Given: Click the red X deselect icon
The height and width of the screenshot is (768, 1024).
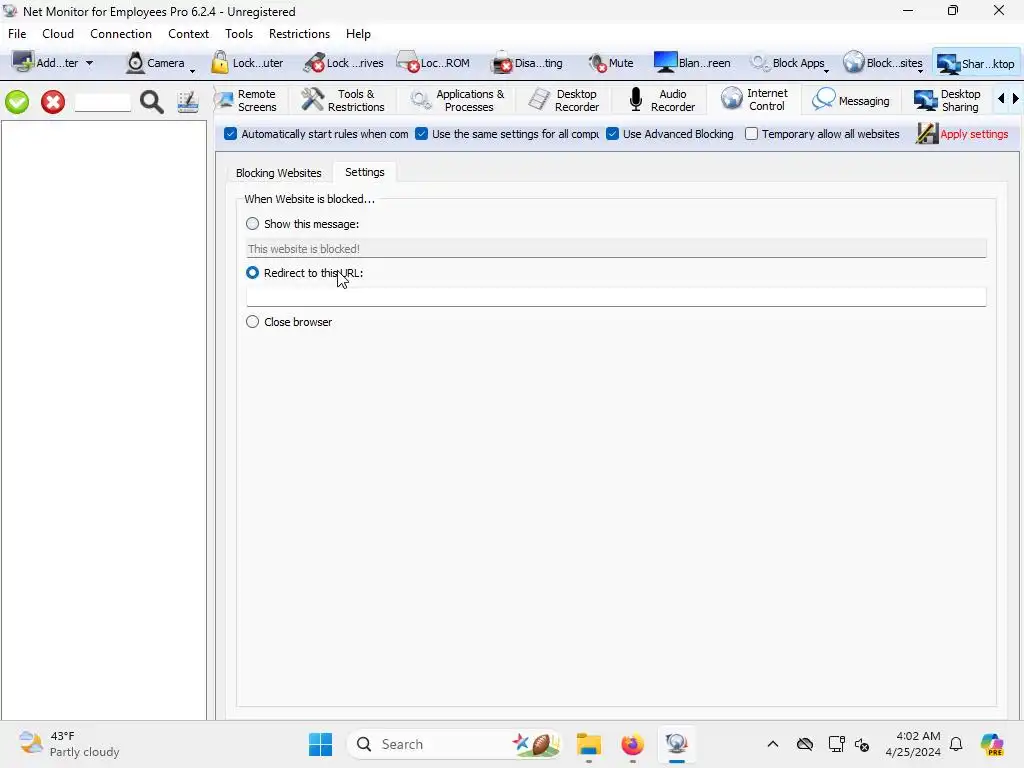Looking at the screenshot, I should 53,102.
